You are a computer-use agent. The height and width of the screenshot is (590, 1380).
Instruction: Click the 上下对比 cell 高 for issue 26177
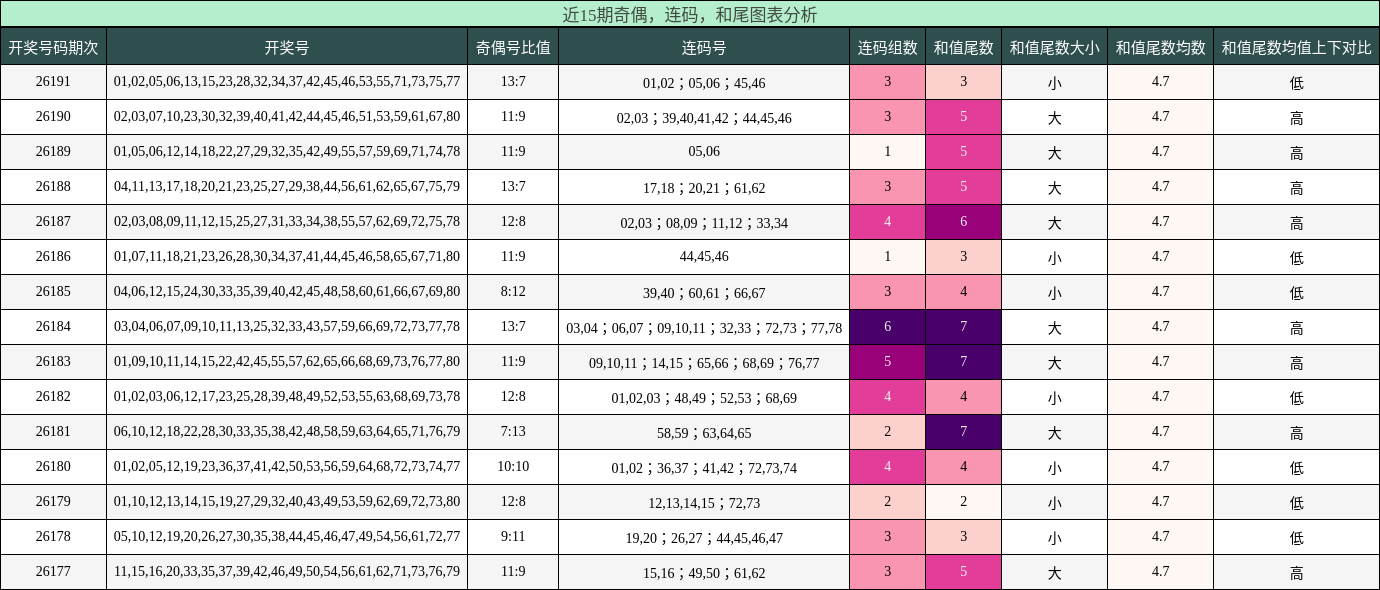coord(1297,572)
